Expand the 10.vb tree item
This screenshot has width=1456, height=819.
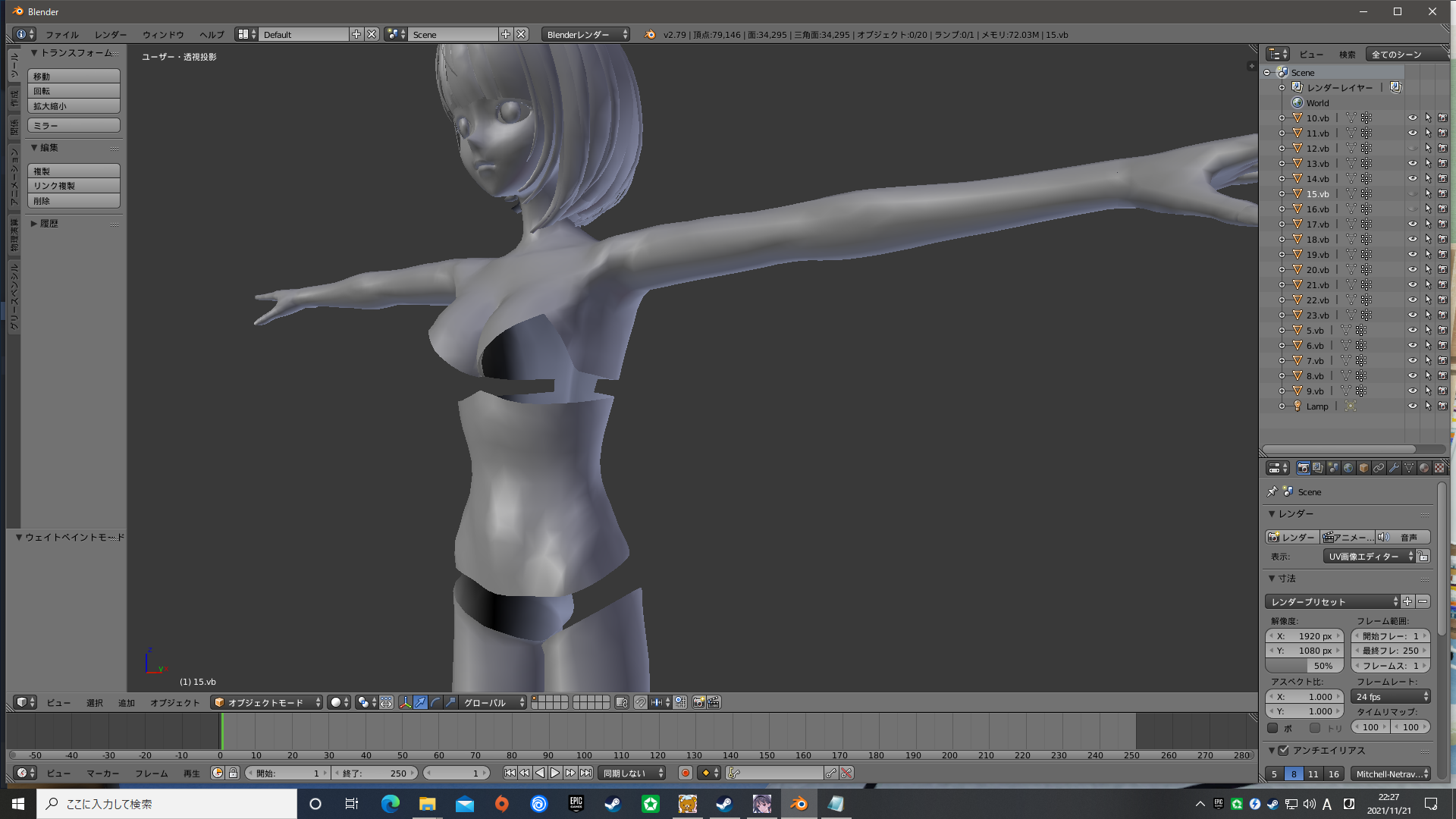(x=1282, y=118)
